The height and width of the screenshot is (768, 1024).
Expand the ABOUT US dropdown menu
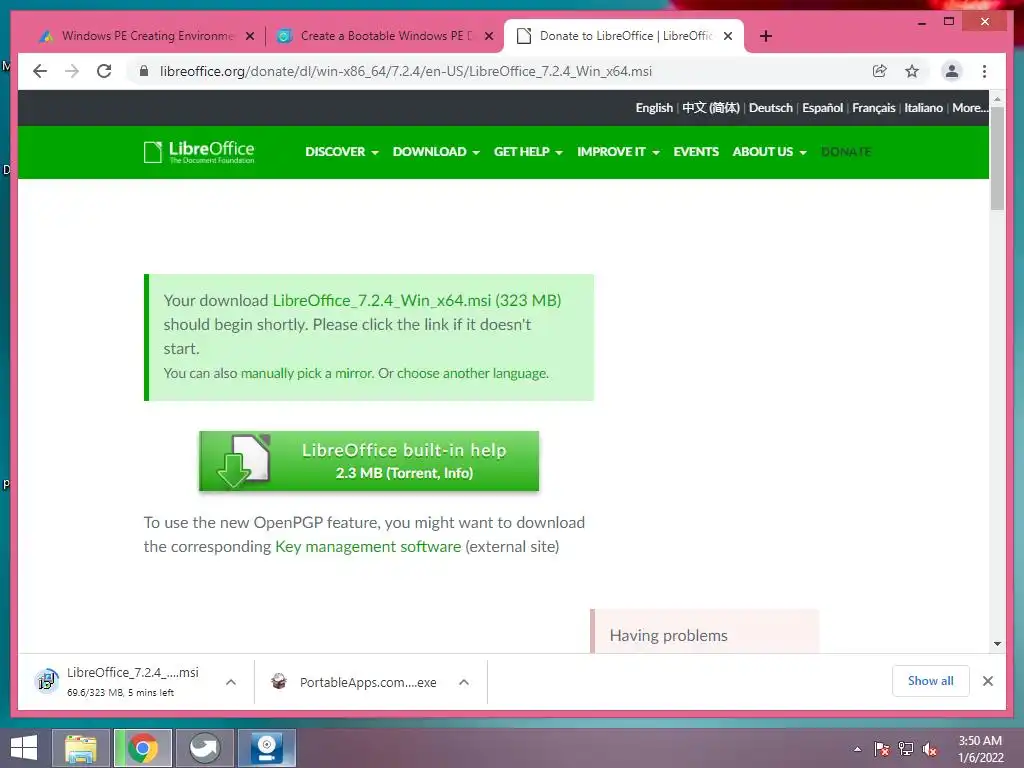coord(769,152)
